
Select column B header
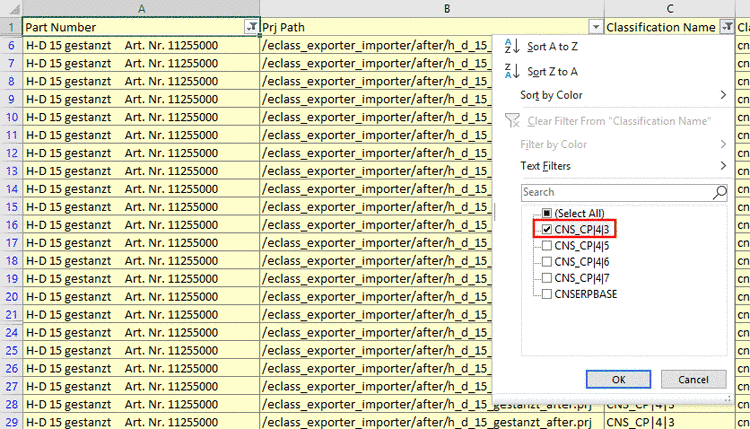[432, 9]
